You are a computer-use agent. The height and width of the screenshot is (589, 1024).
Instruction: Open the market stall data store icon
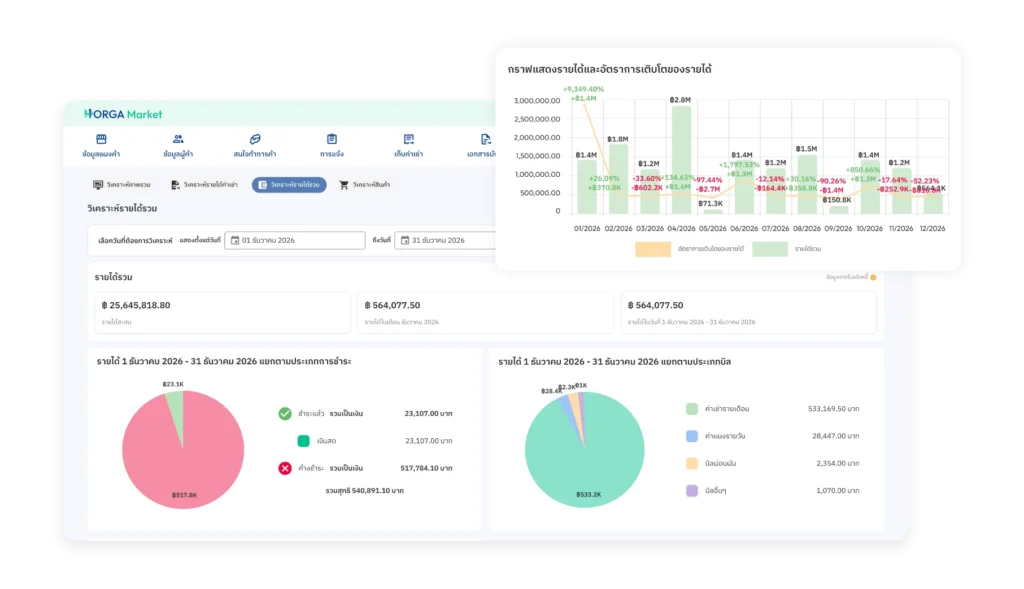click(x=101, y=139)
